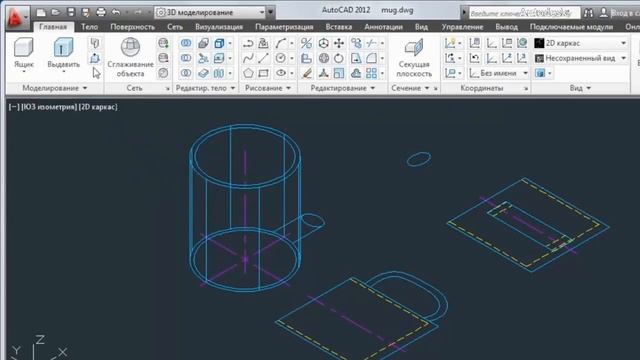The height and width of the screenshot is (360, 640).
Task: Save the drawing with the floppy icon
Action: 71,13
